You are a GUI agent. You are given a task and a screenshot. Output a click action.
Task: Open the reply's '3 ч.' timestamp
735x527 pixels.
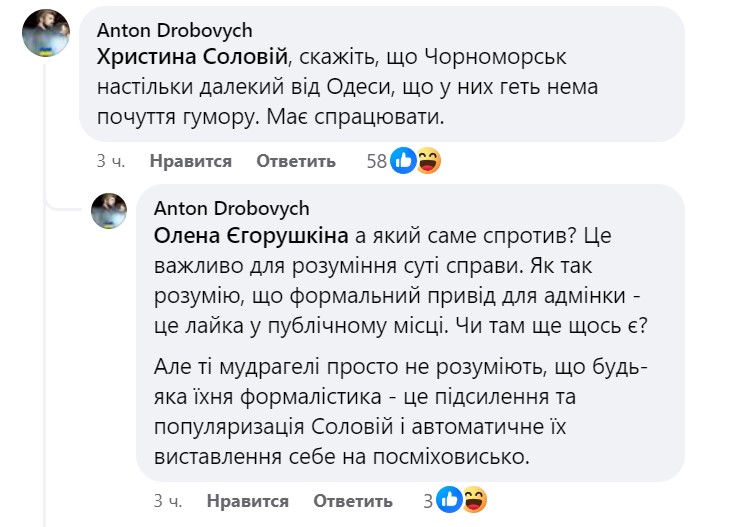(167, 501)
